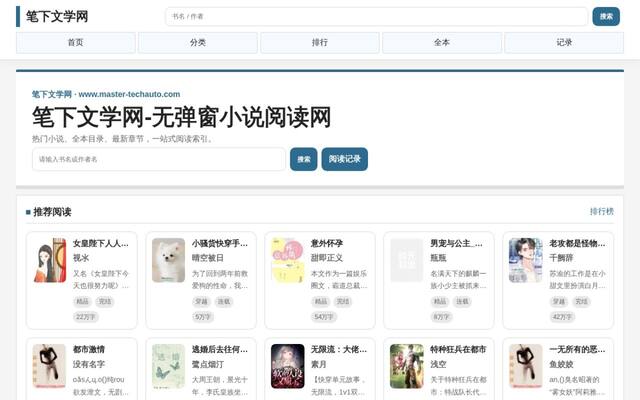Open the 分类 navigation tab

tap(198, 42)
